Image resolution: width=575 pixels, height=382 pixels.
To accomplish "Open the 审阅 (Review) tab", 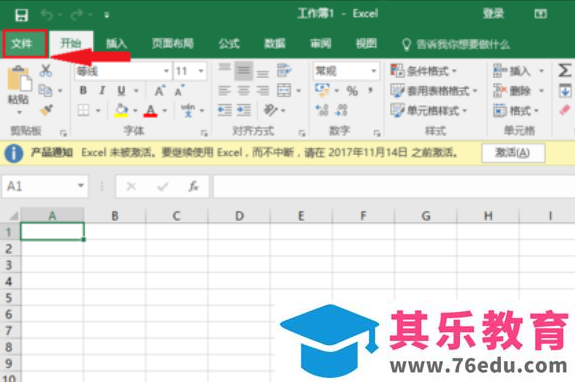I will coord(321,44).
